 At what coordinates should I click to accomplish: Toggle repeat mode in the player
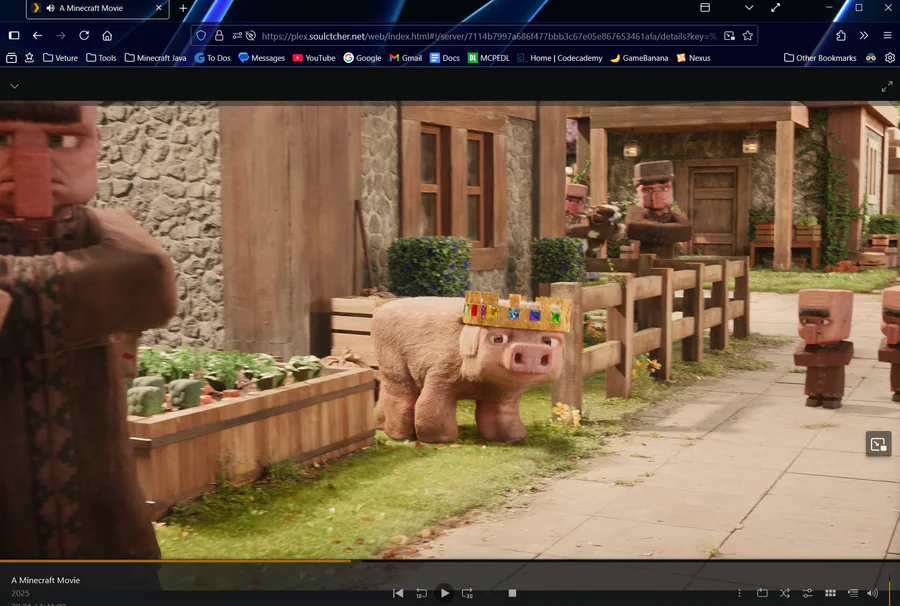762,593
